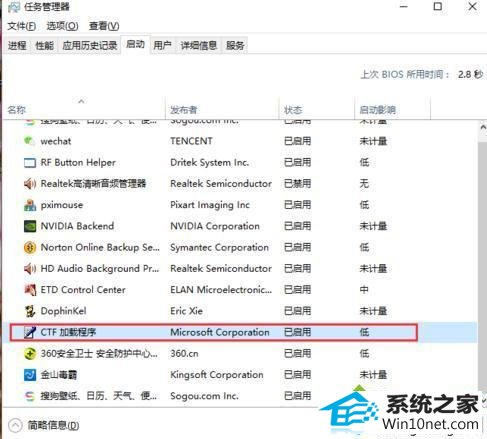
Task: Switch to the 进程 tab
Action: [x=17, y=45]
